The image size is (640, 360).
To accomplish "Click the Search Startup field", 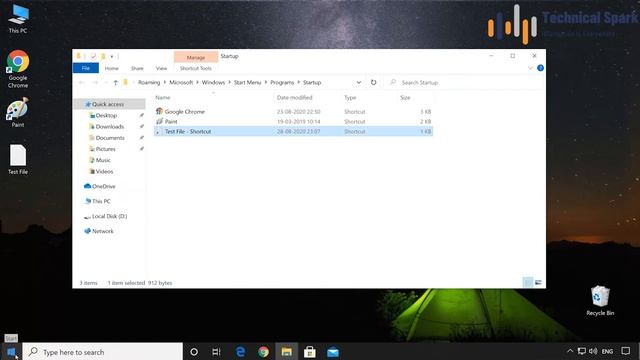I will click(x=465, y=82).
